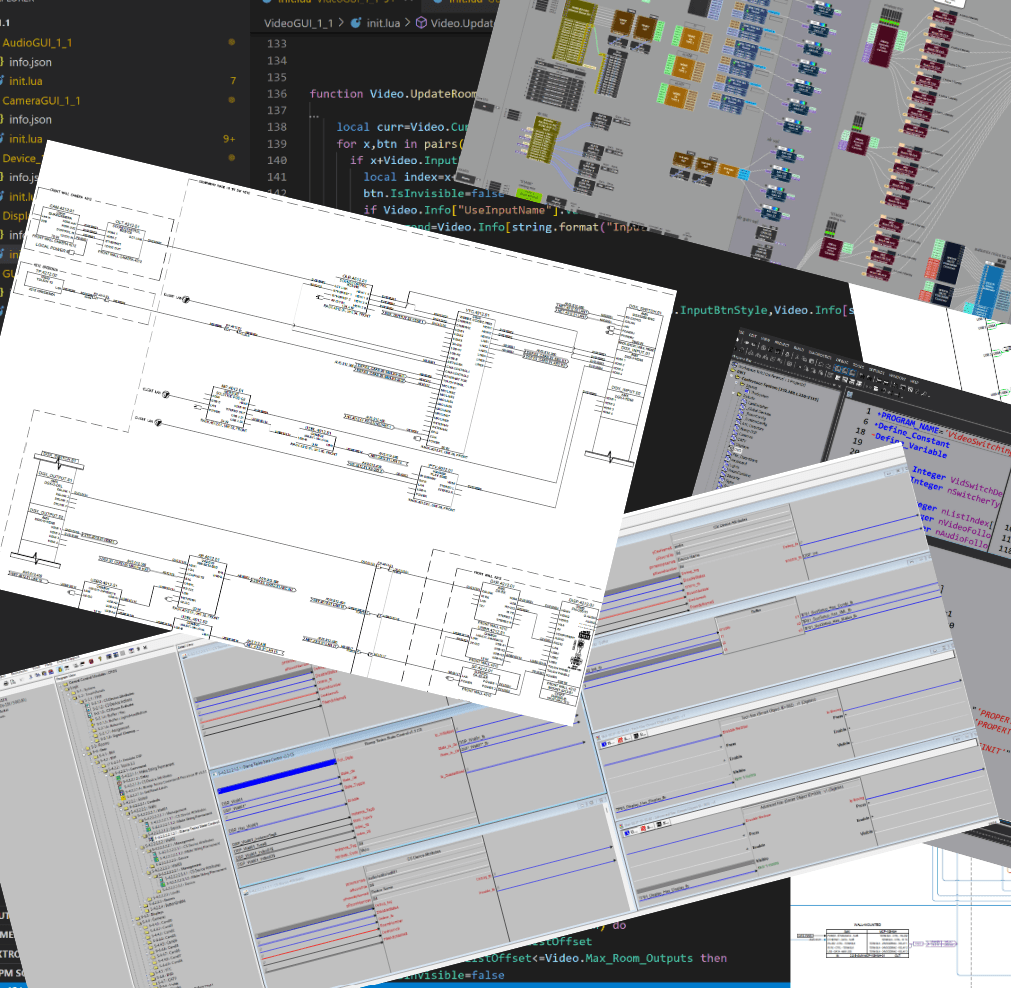This screenshot has width=1011, height=988.
Task: Open init.lua showing 7 problems
Action: 26,81
